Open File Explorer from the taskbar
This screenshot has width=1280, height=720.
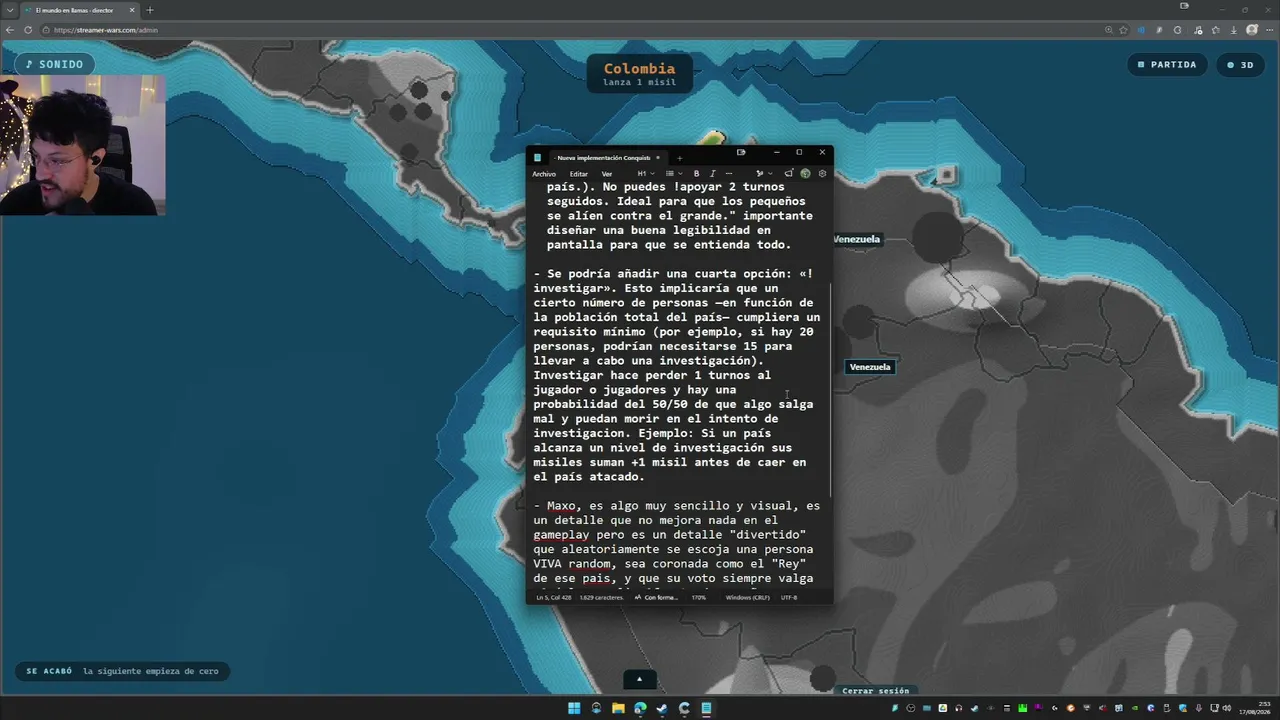pyautogui.click(x=618, y=708)
